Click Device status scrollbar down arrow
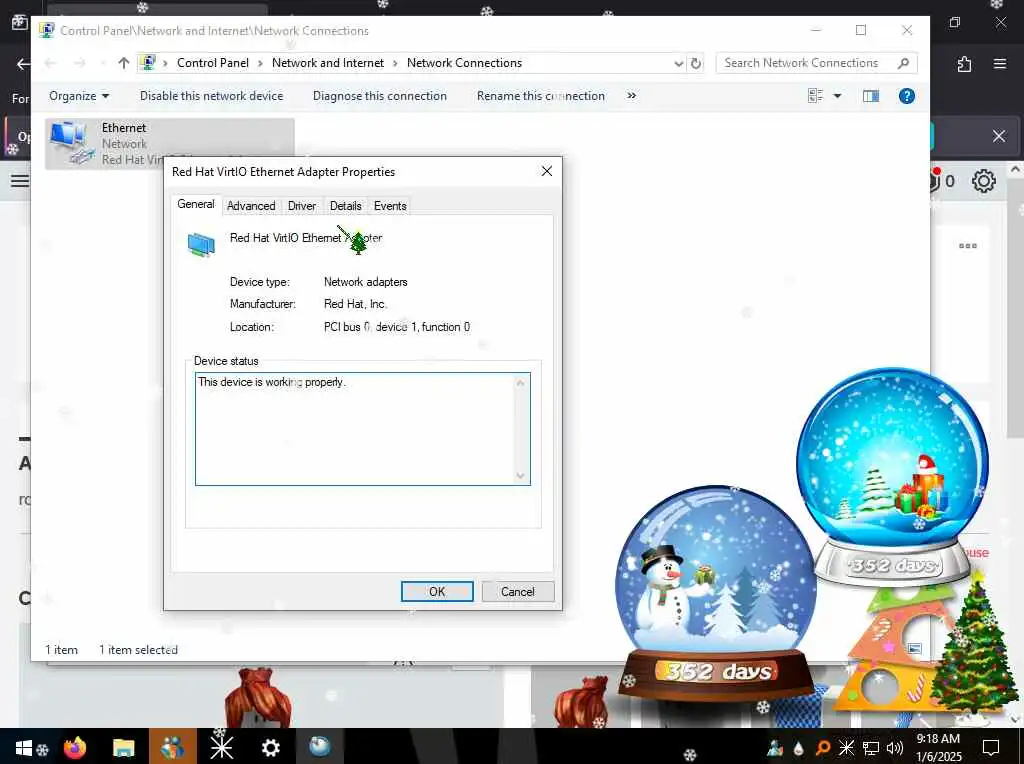 520,475
